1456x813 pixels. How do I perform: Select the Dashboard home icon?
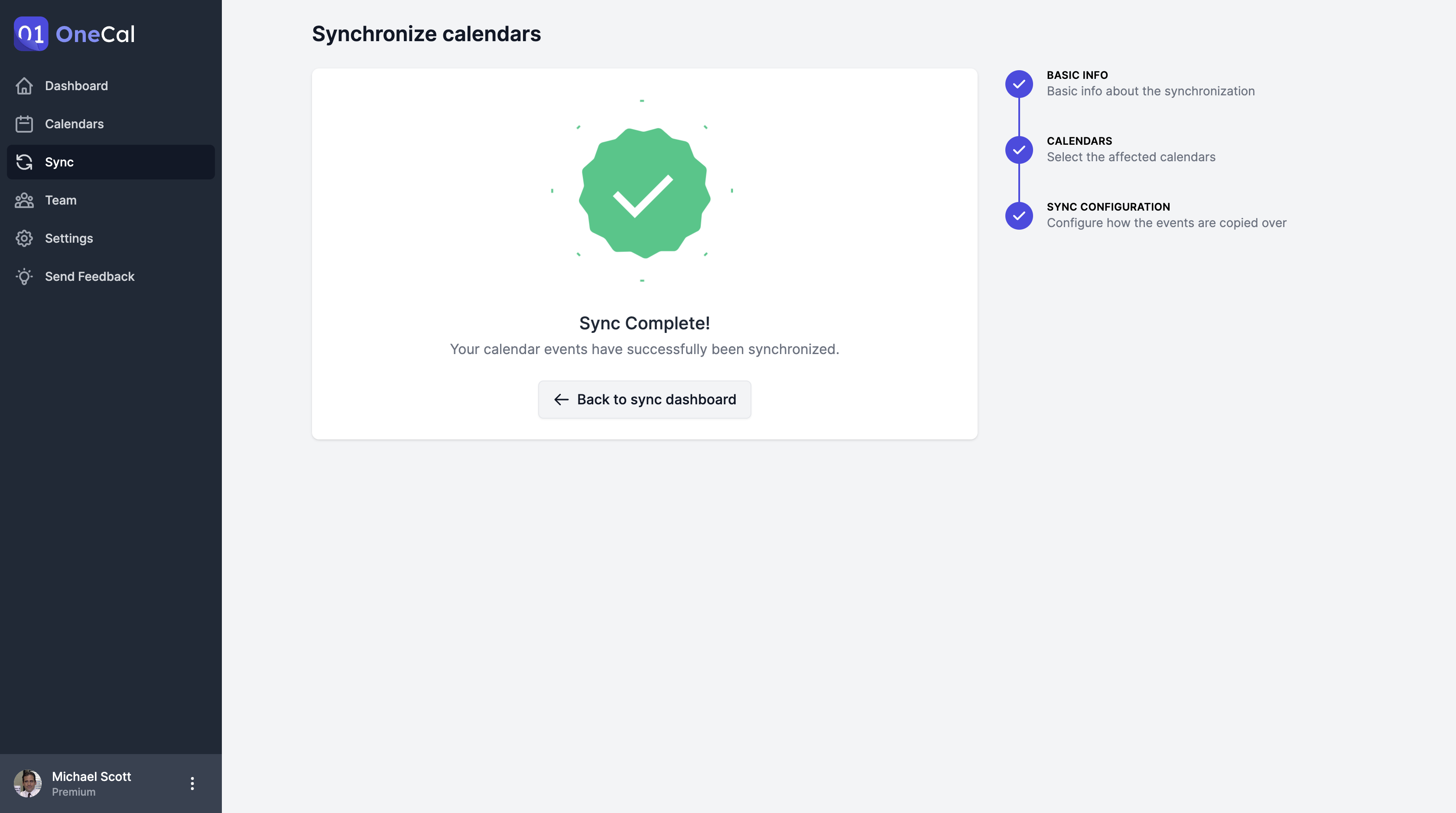click(24, 85)
